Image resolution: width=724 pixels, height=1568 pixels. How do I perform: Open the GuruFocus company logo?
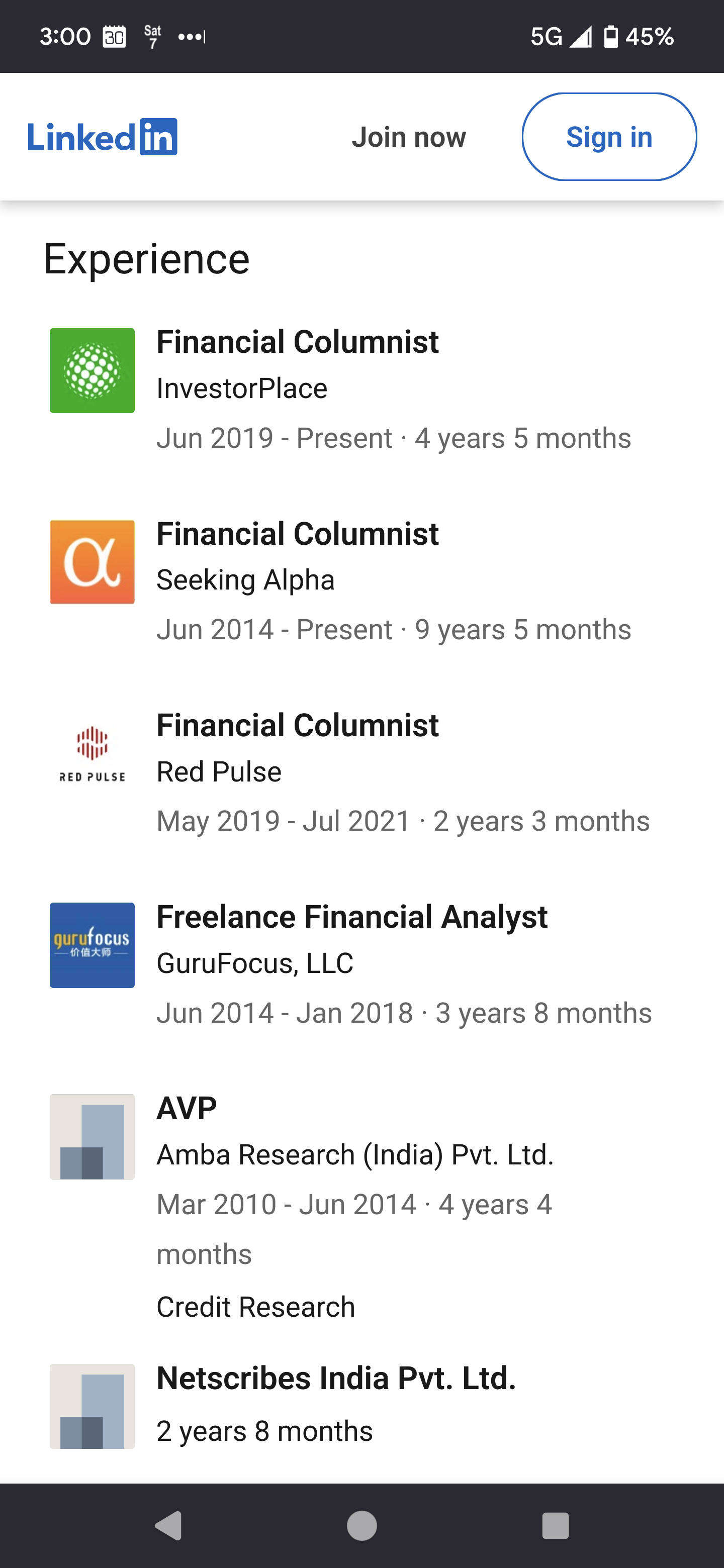(x=92, y=945)
